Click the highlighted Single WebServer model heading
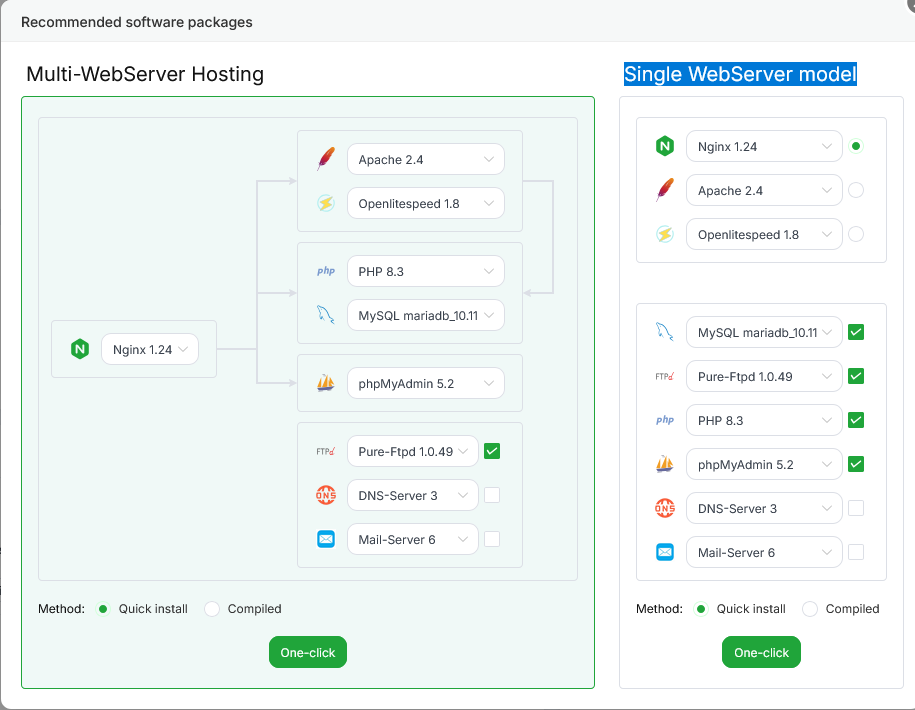 click(x=740, y=74)
